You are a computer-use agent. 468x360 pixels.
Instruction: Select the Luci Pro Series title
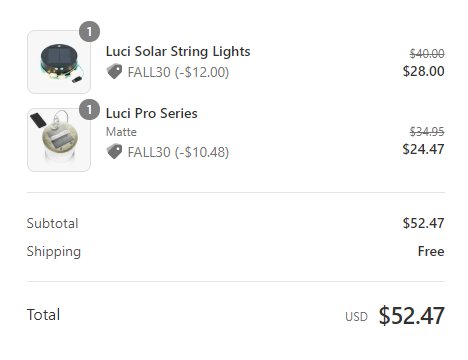(x=152, y=113)
